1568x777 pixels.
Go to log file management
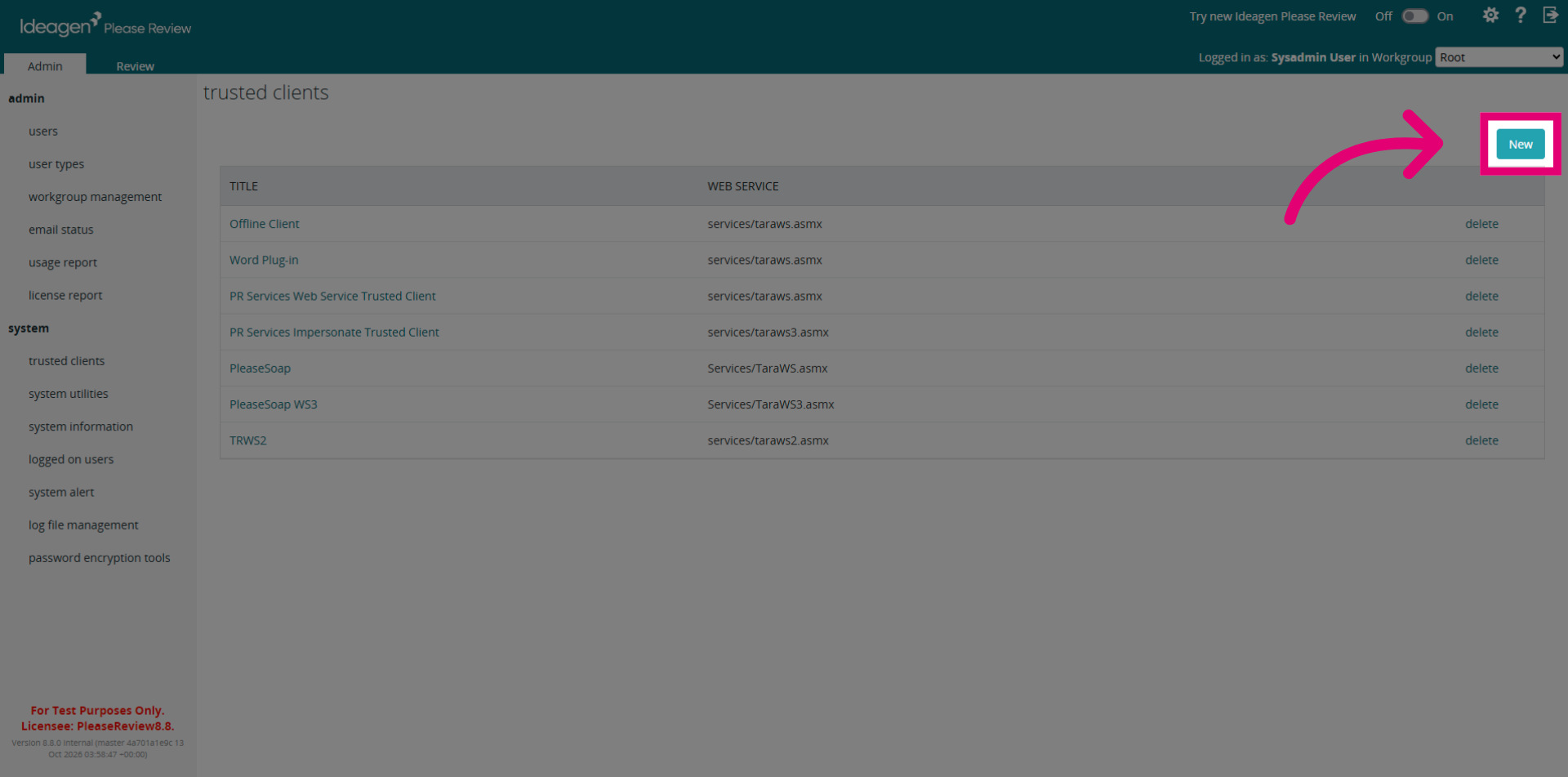click(83, 525)
